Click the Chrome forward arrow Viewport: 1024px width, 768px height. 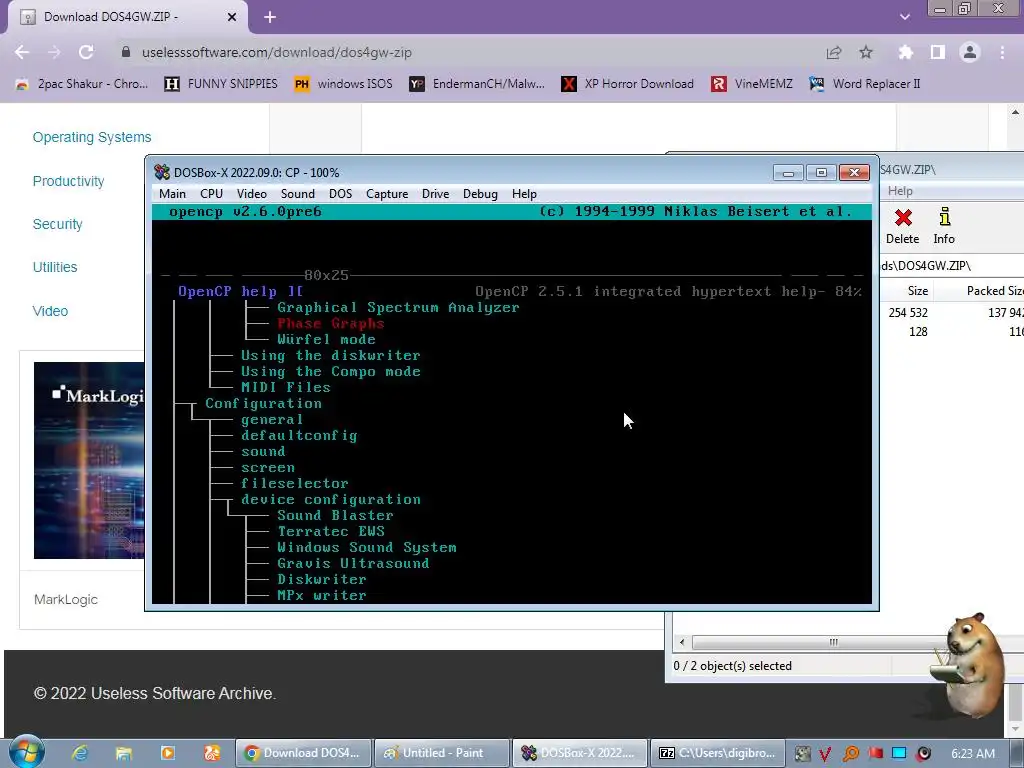(54, 52)
